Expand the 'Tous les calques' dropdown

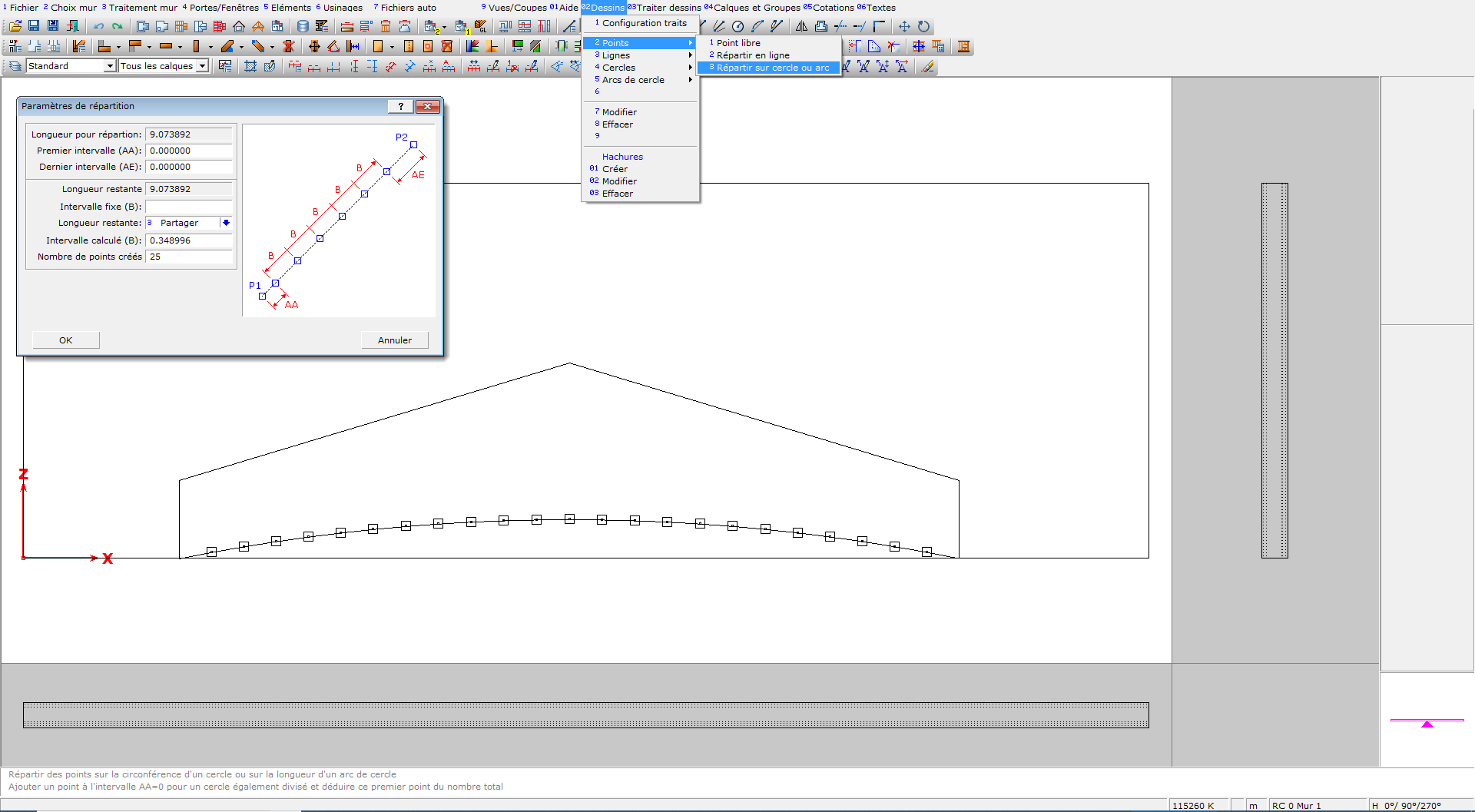[x=202, y=66]
